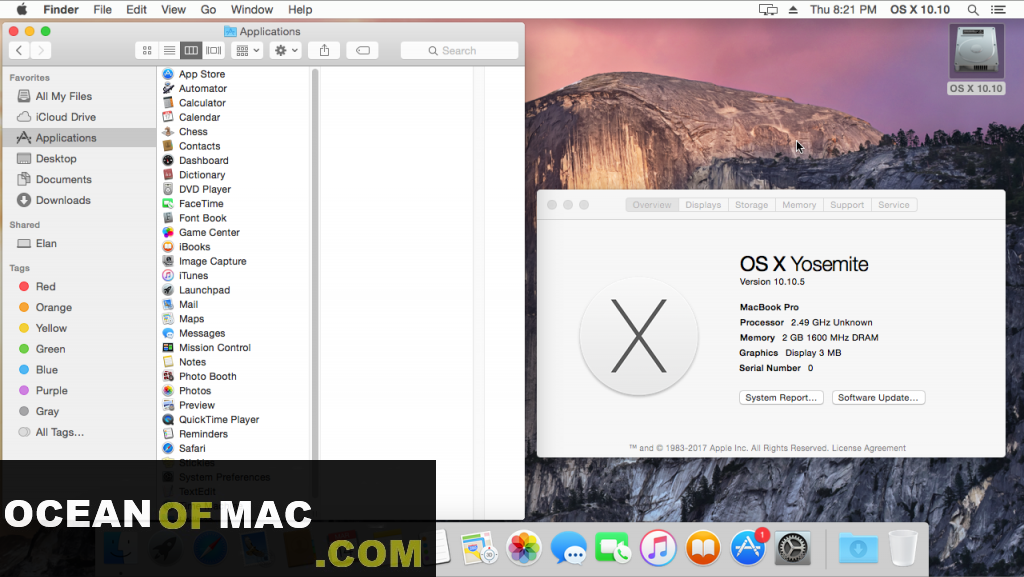Select OS X 10.10 drive on desktop
This screenshot has width=1024, height=577.
[976, 60]
